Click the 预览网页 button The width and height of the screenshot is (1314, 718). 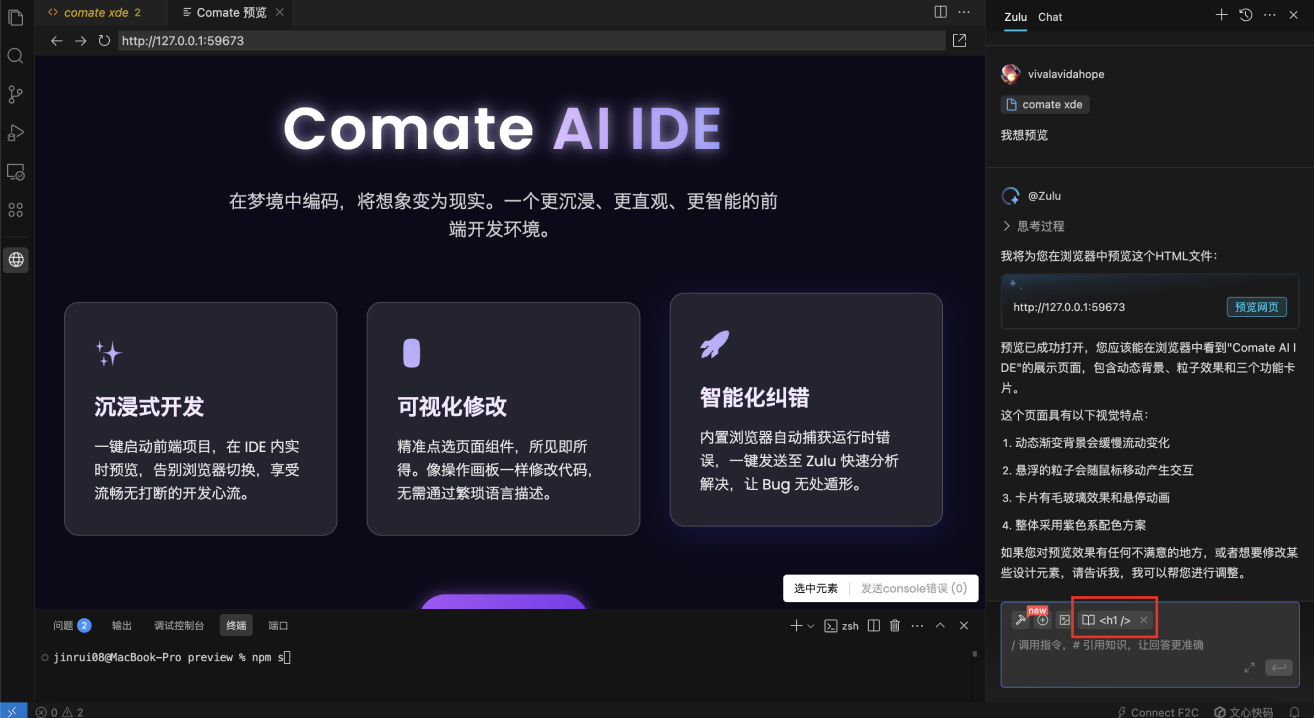coord(1257,307)
